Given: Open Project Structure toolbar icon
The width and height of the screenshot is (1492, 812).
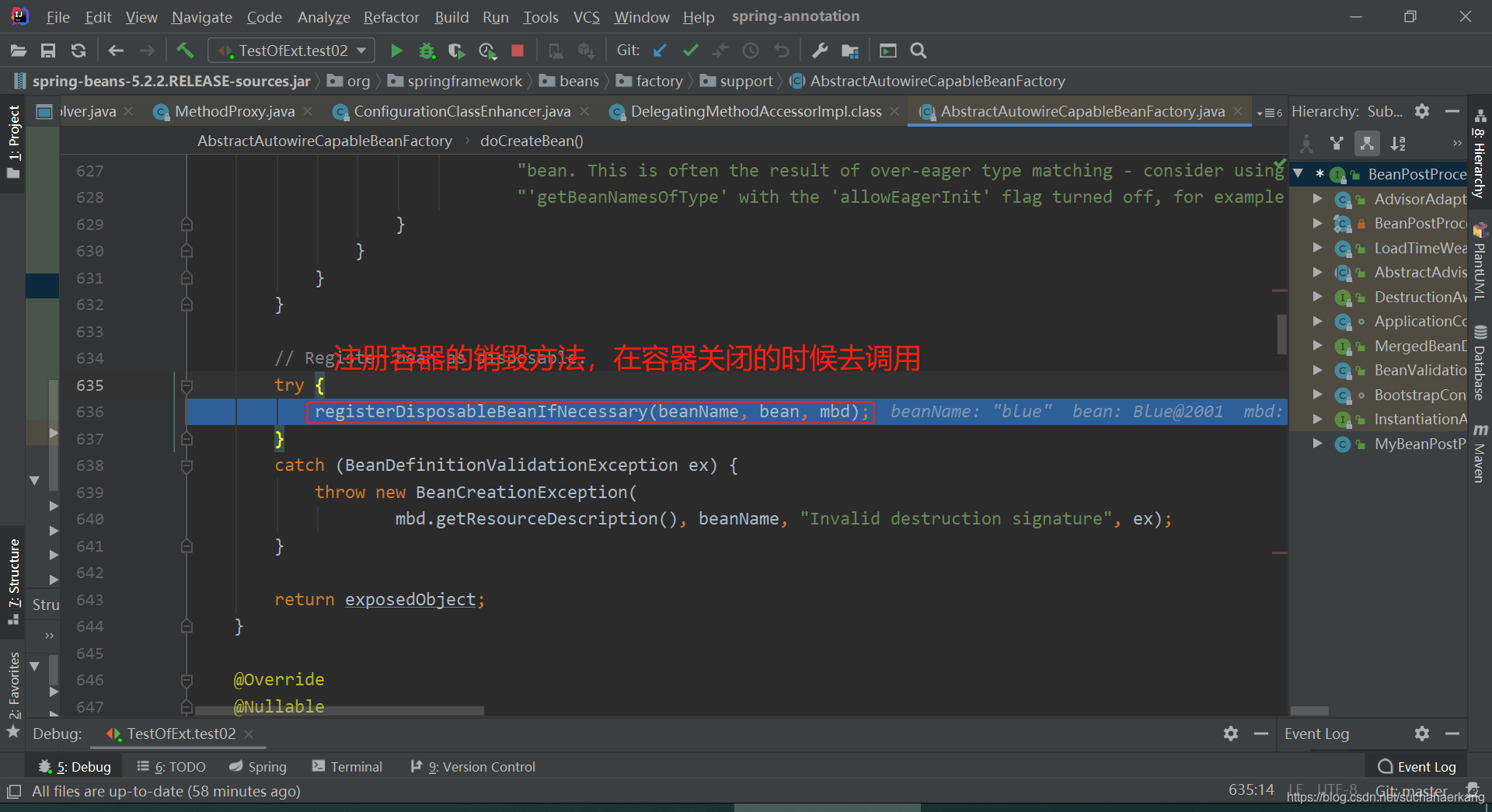Looking at the screenshot, I should 850,51.
